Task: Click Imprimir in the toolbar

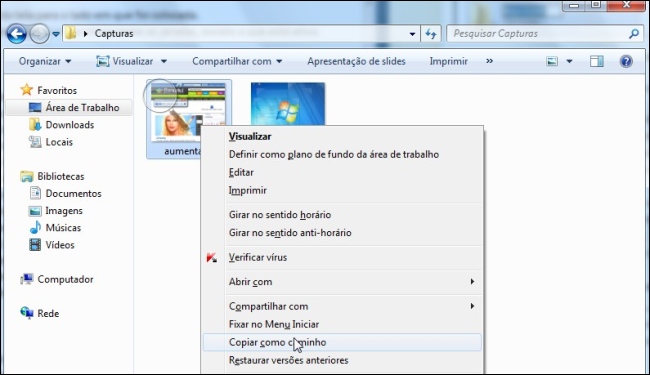Action: pyautogui.click(x=449, y=61)
